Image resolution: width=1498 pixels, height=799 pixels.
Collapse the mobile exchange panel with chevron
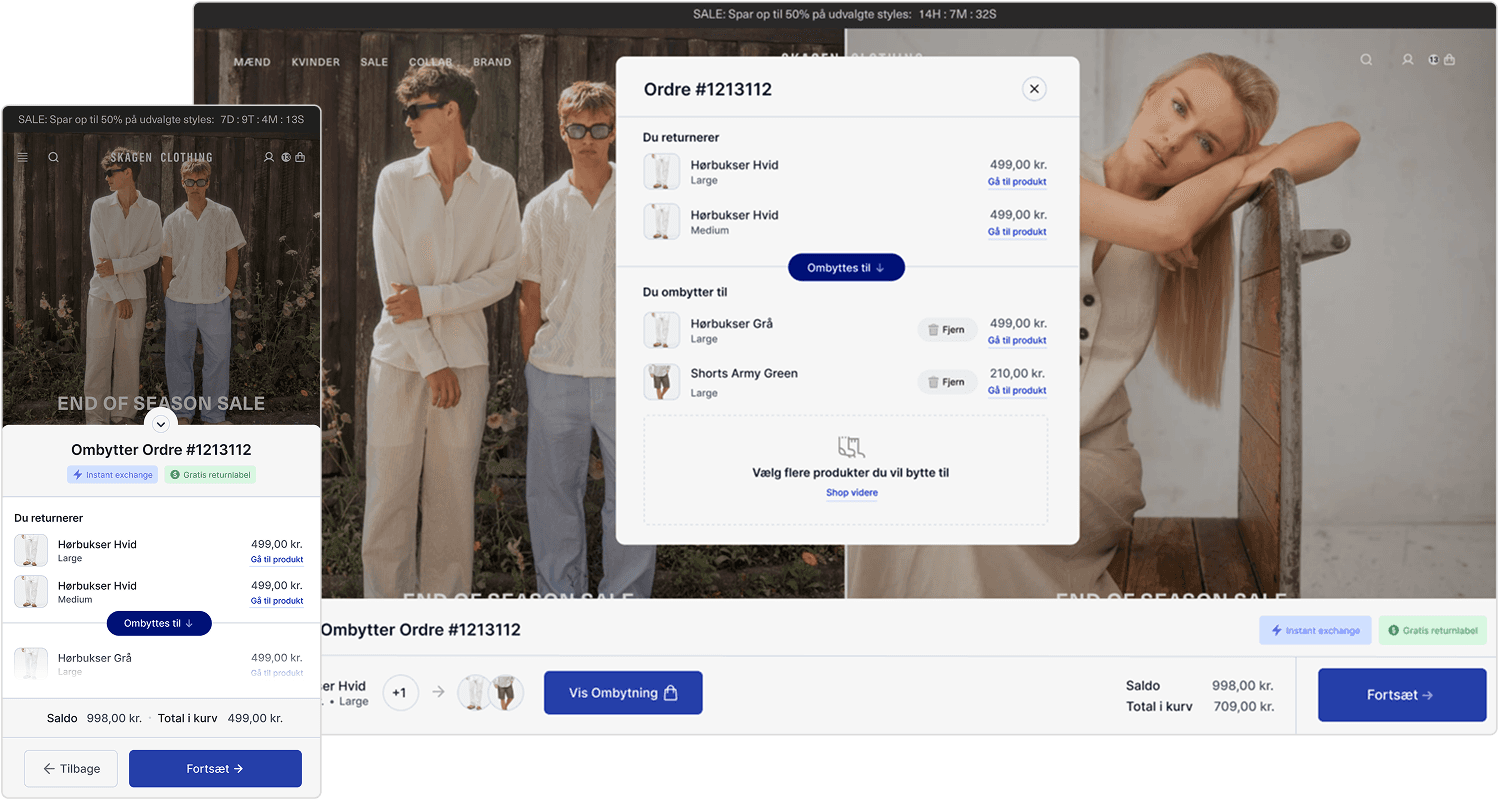tap(161, 423)
